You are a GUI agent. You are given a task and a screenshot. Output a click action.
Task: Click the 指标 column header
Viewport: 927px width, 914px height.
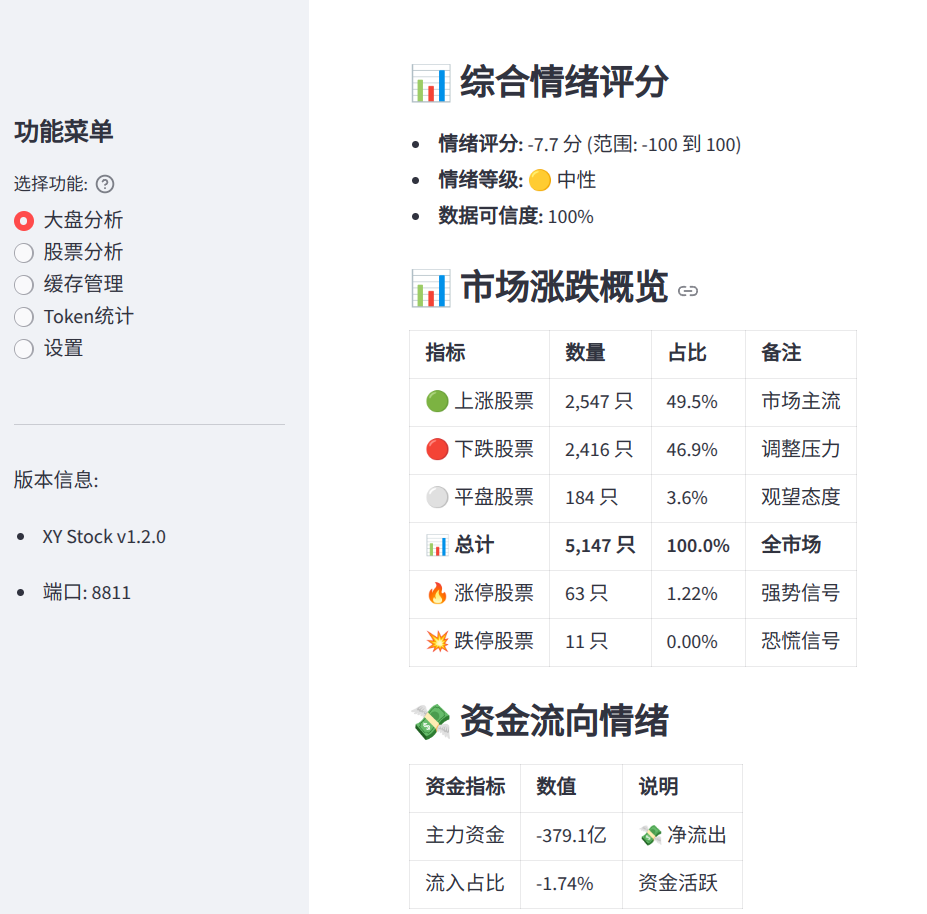445,353
